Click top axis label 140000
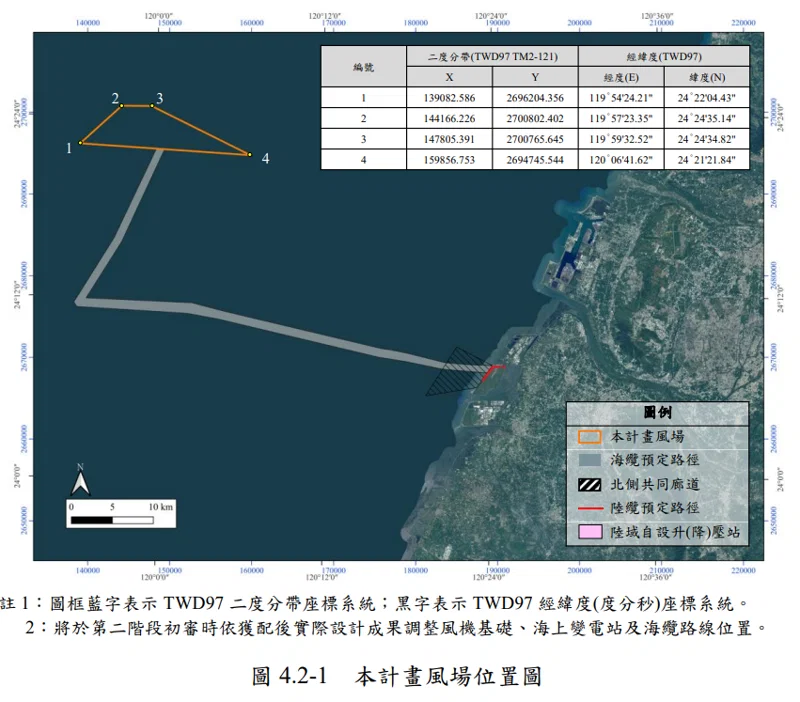Screen dimensions: 800x702 coord(88,23)
